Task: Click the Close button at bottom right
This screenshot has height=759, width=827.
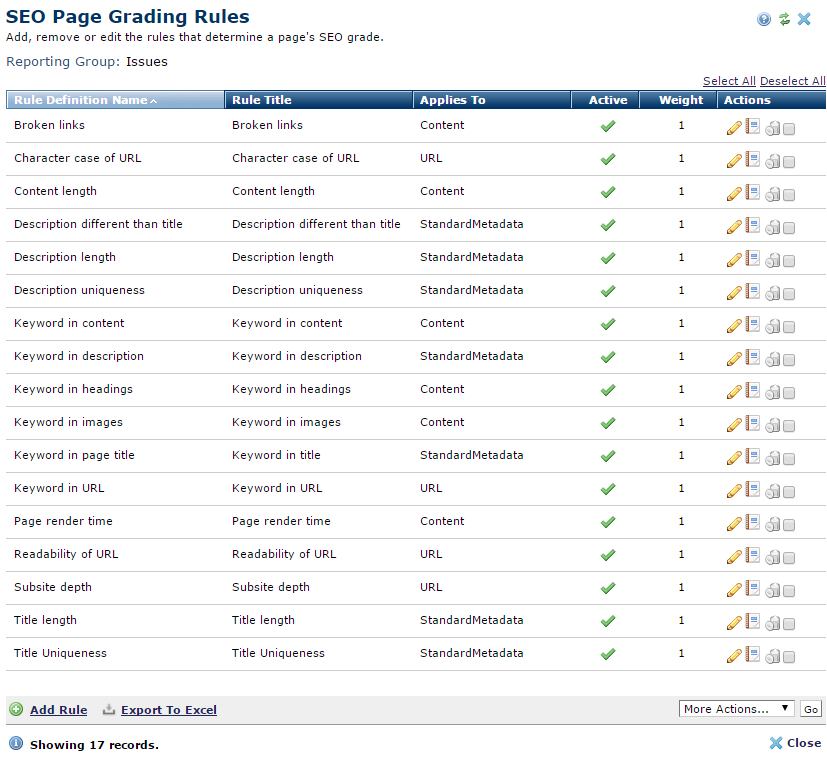Action: [795, 743]
